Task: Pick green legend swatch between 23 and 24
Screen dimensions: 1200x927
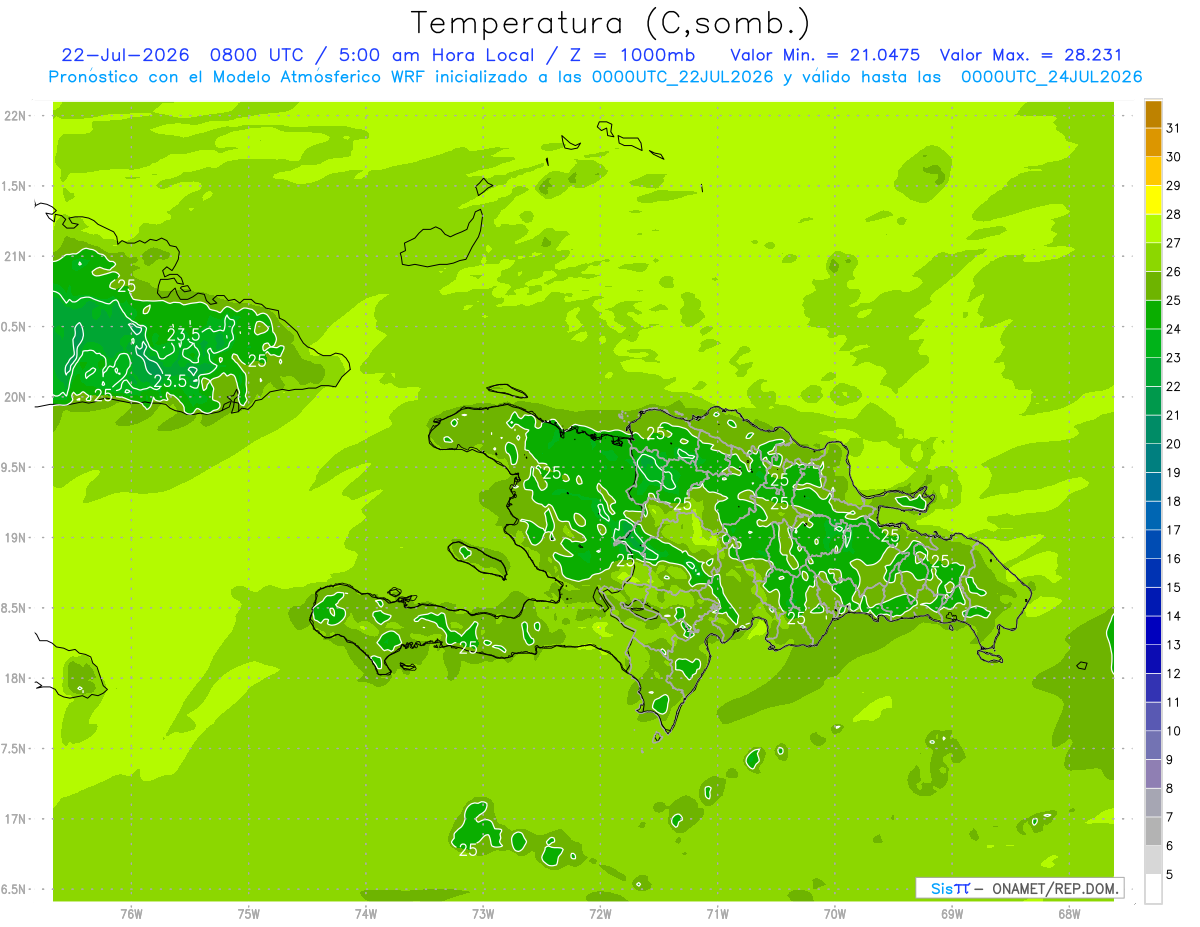Action: [1153, 343]
